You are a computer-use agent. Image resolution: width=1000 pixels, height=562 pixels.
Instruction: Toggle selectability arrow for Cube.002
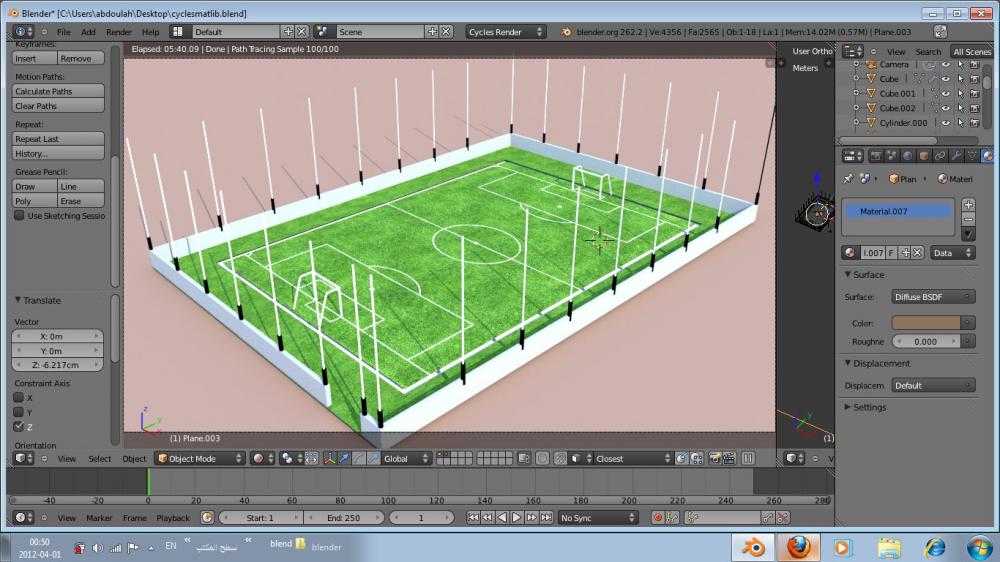960,108
